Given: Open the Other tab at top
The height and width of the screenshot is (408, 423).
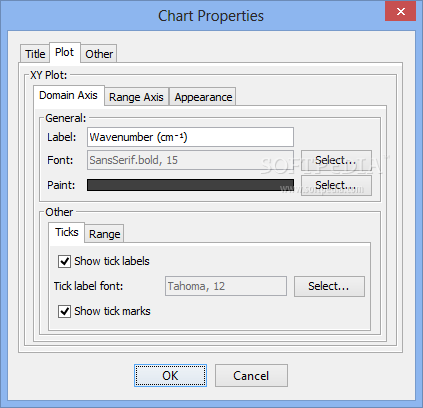Looking at the screenshot, I should click(99, 54).
